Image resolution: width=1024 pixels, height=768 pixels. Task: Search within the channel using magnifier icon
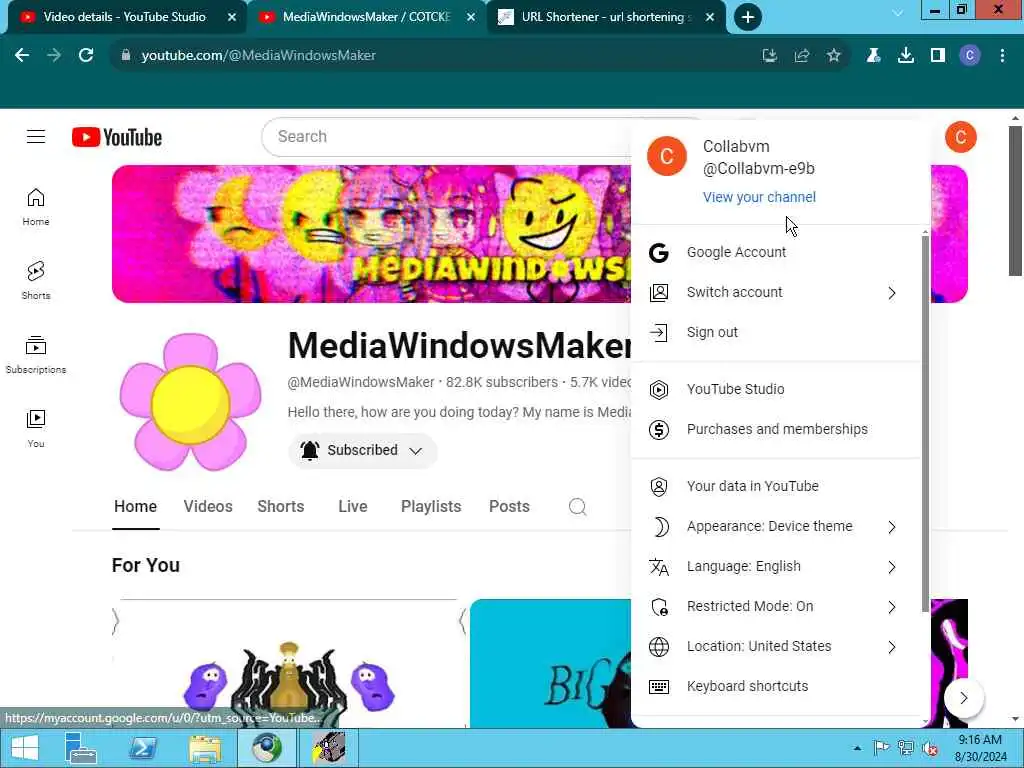[577, 507]
